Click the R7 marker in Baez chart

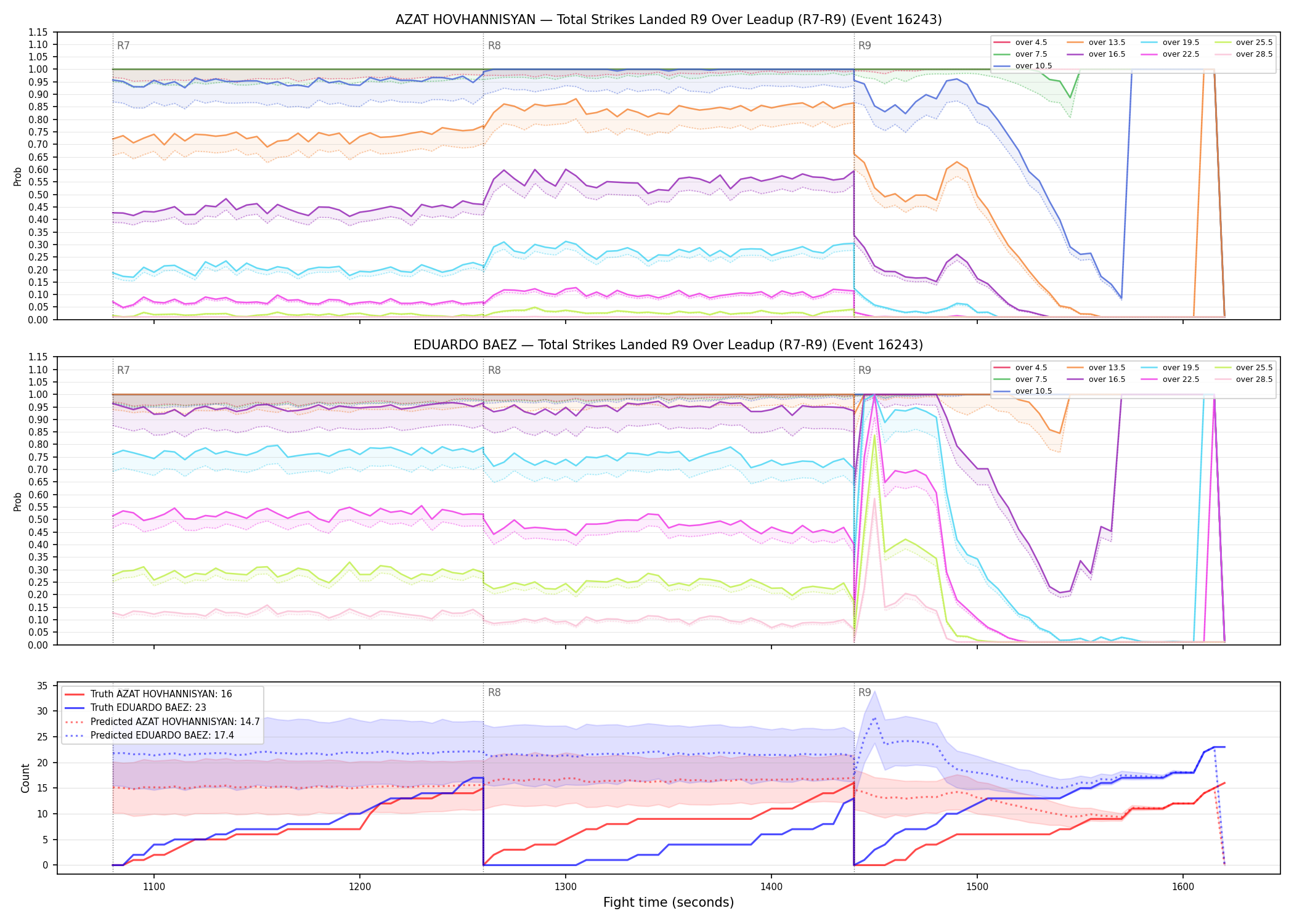(123, 370)
